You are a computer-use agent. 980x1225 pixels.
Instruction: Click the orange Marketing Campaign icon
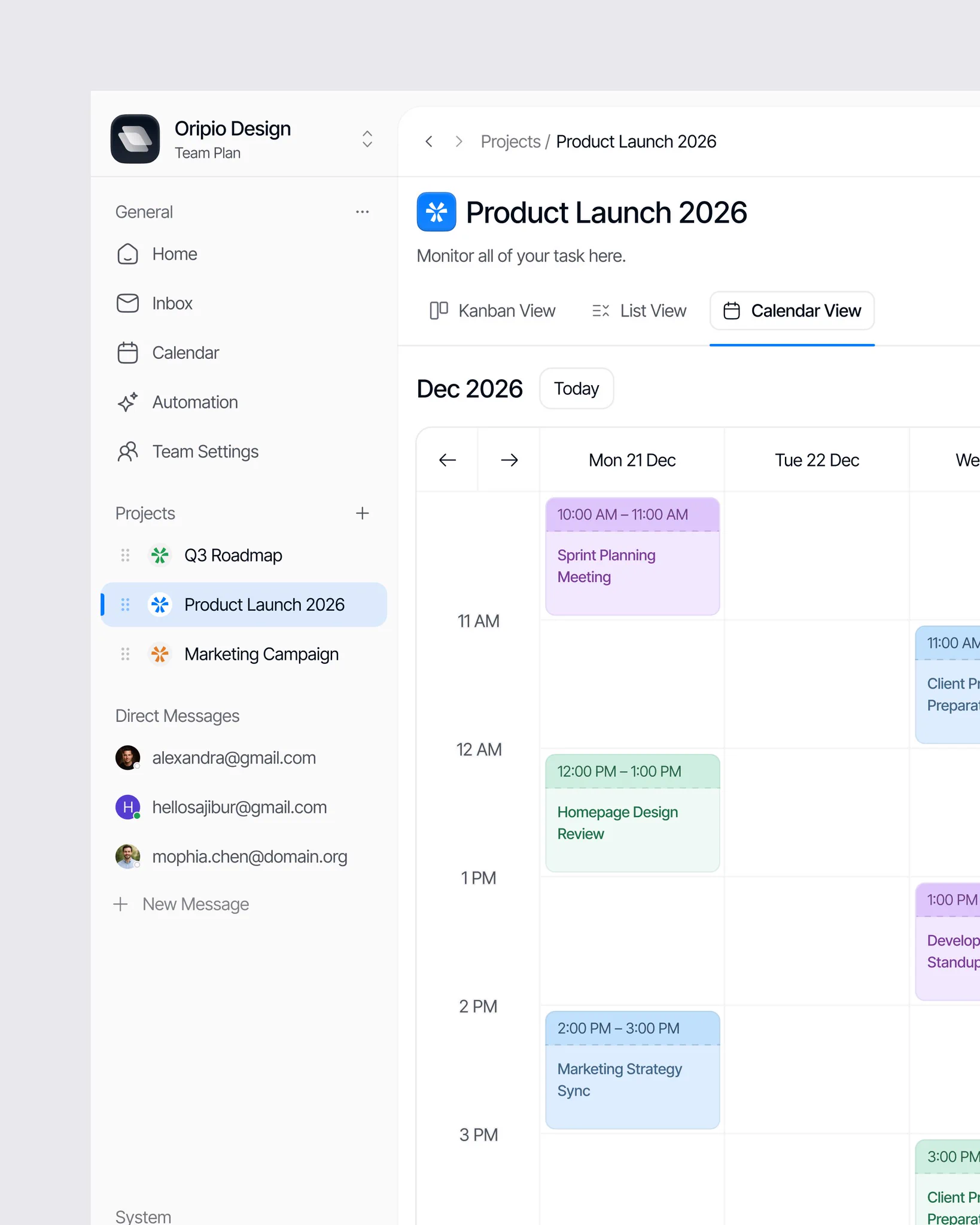(160, 654)
